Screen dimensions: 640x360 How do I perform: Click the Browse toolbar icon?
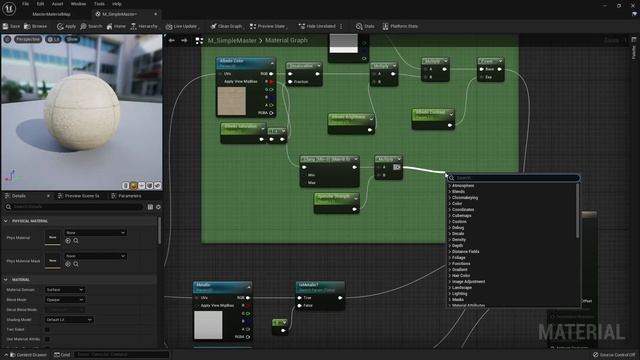pyautogui.click(x=36, y=26)
